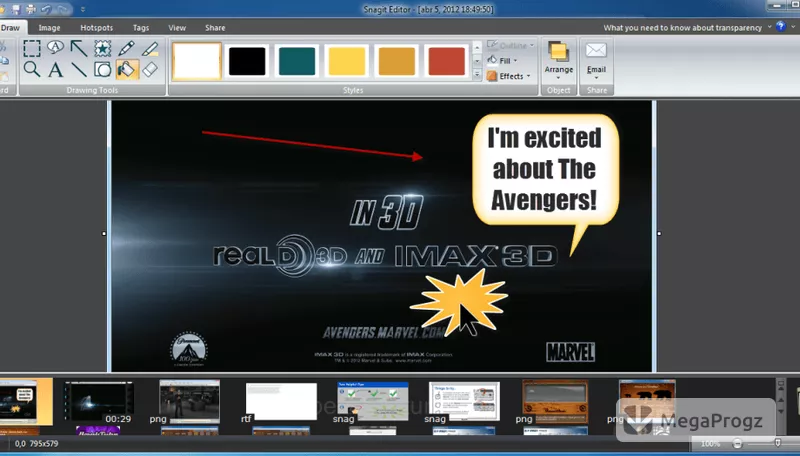This screenshot has width=800, height=456.
Task: Open the blue Help question mark icon
Action: [781, 27]
